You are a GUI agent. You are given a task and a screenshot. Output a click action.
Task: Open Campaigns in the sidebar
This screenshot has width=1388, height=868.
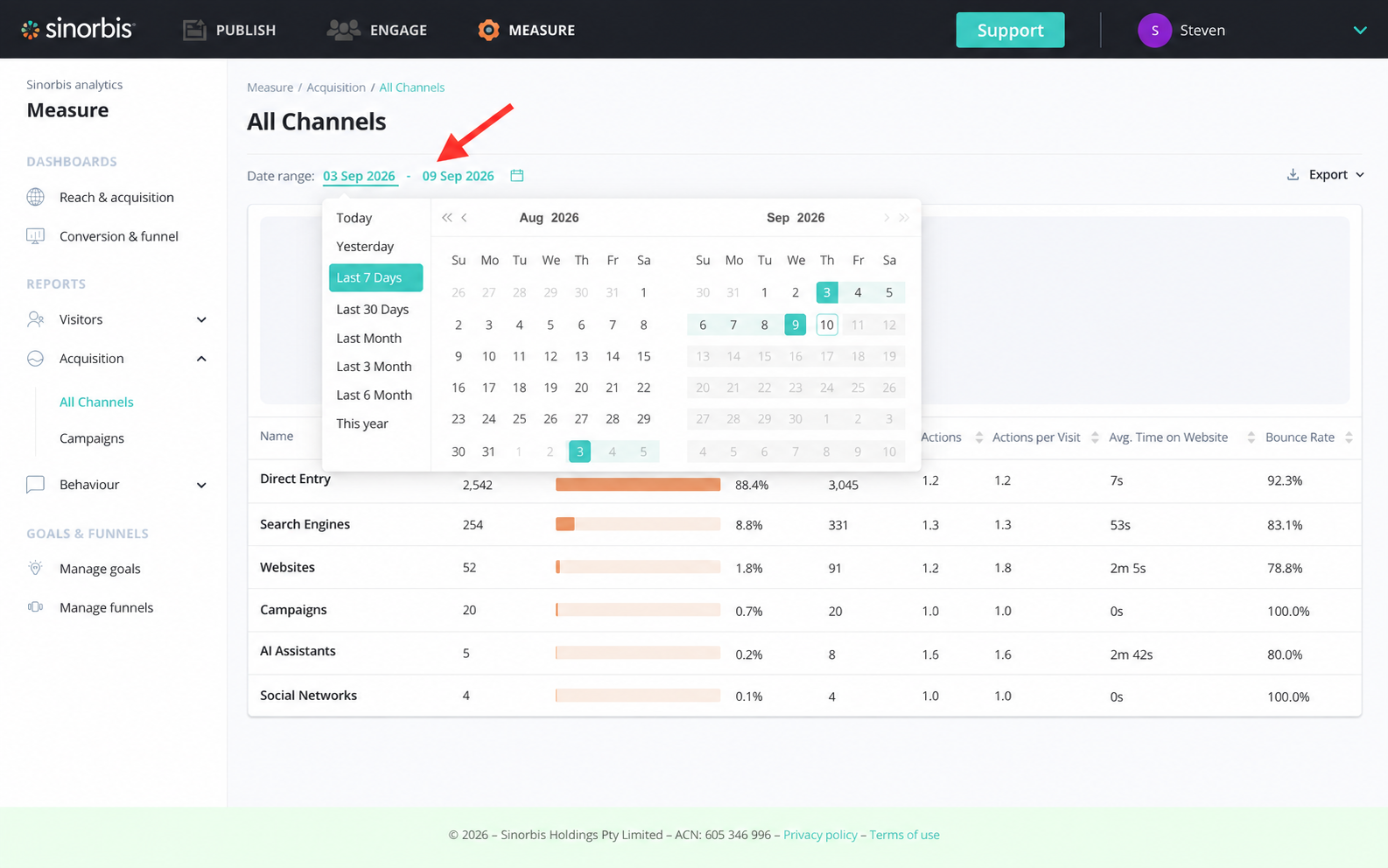point(92,438)
